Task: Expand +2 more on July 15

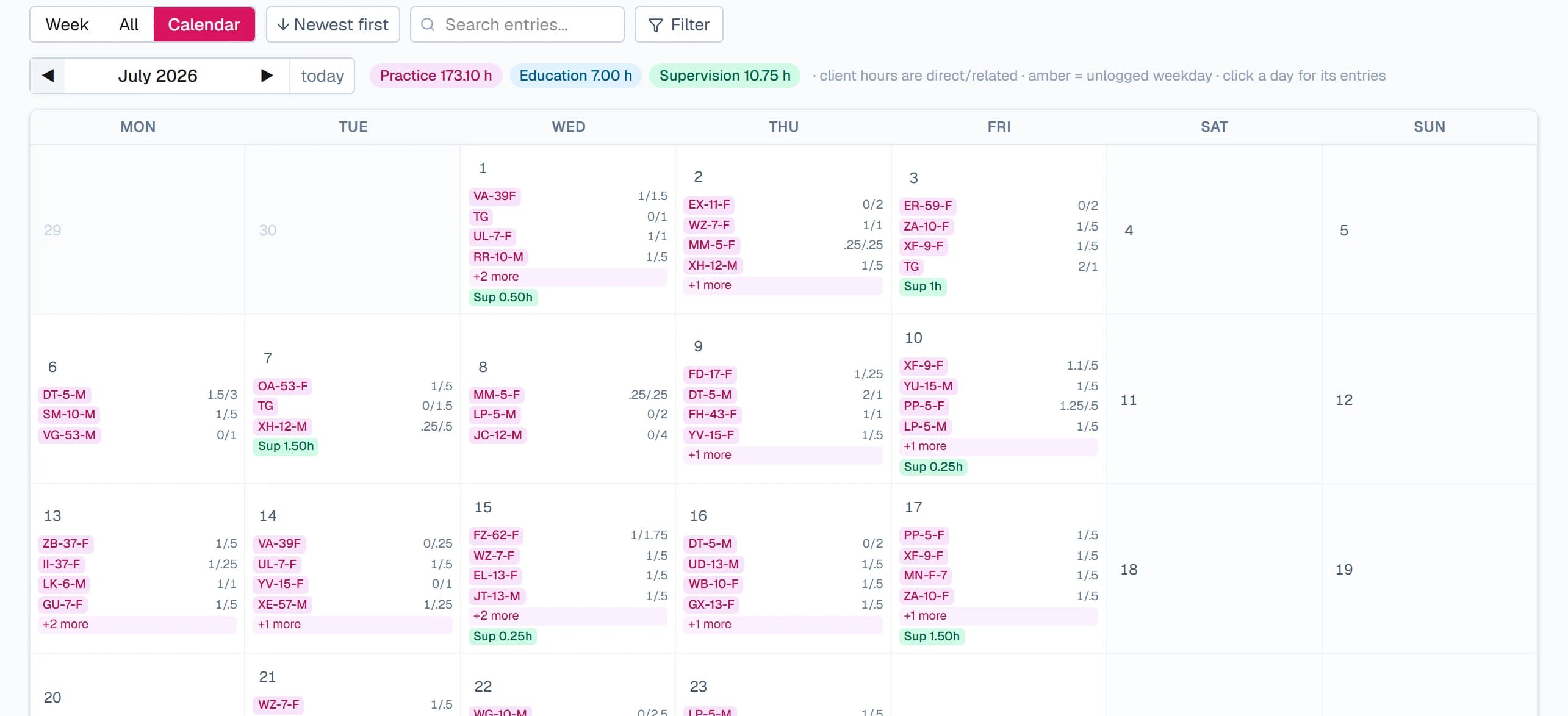Action: point(567,616)
